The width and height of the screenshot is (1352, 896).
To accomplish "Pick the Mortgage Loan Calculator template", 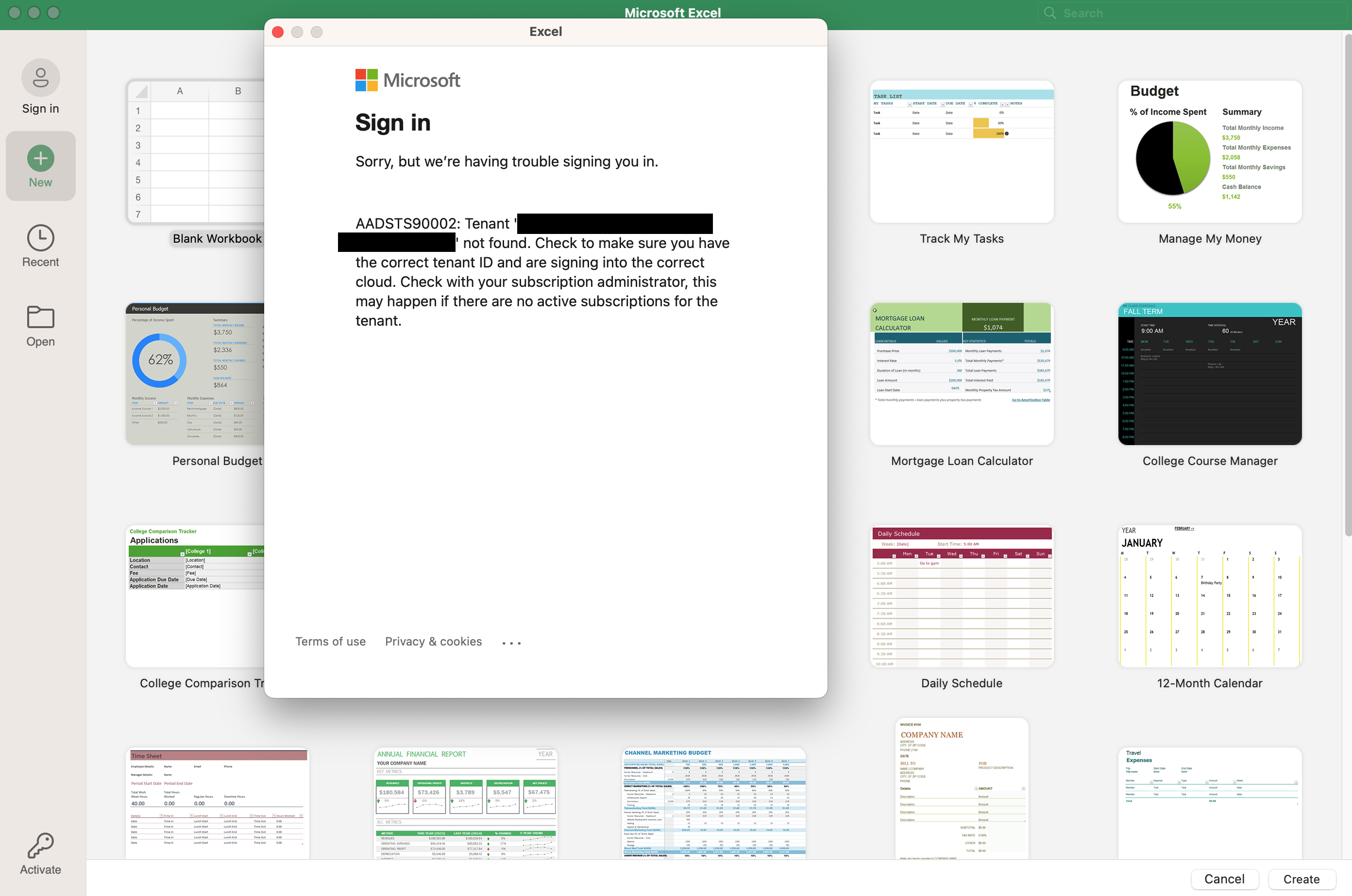I will tap(962, 374).
